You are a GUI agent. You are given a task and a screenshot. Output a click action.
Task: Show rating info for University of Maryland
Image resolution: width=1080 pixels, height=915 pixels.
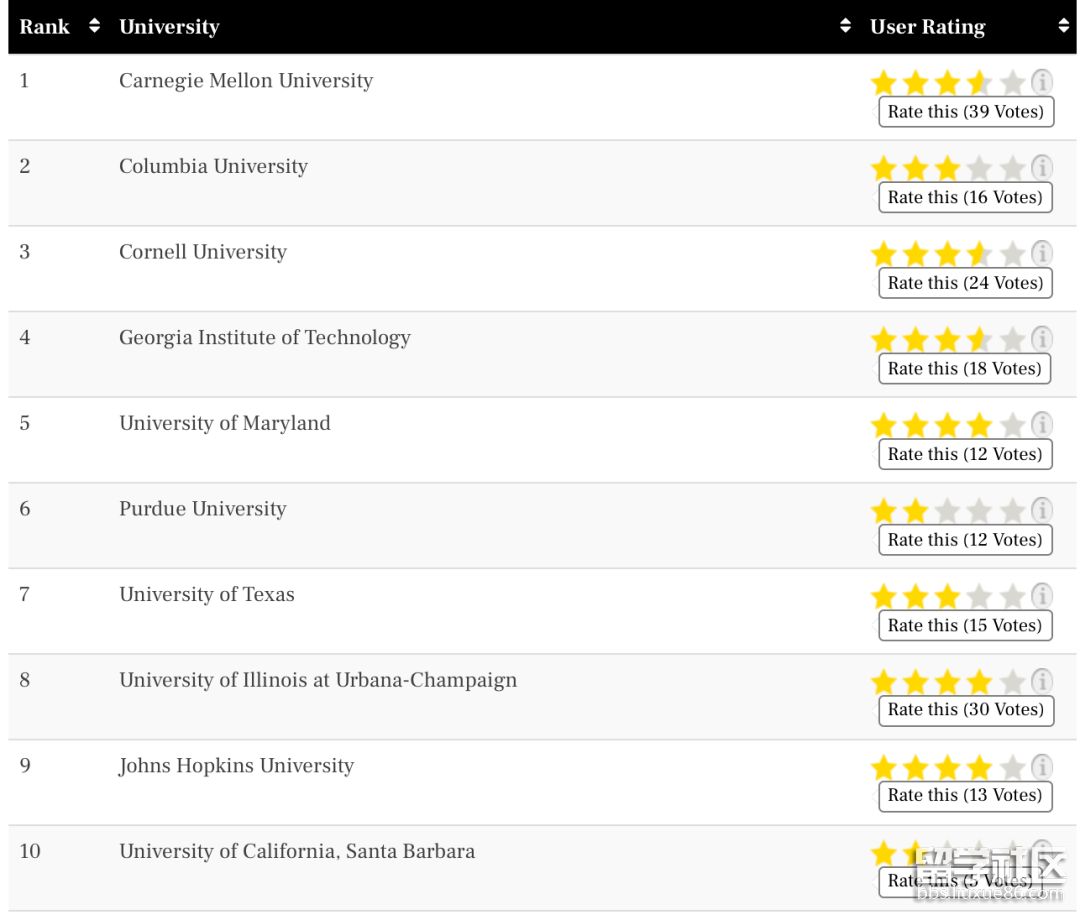[x=1041, y=424]
